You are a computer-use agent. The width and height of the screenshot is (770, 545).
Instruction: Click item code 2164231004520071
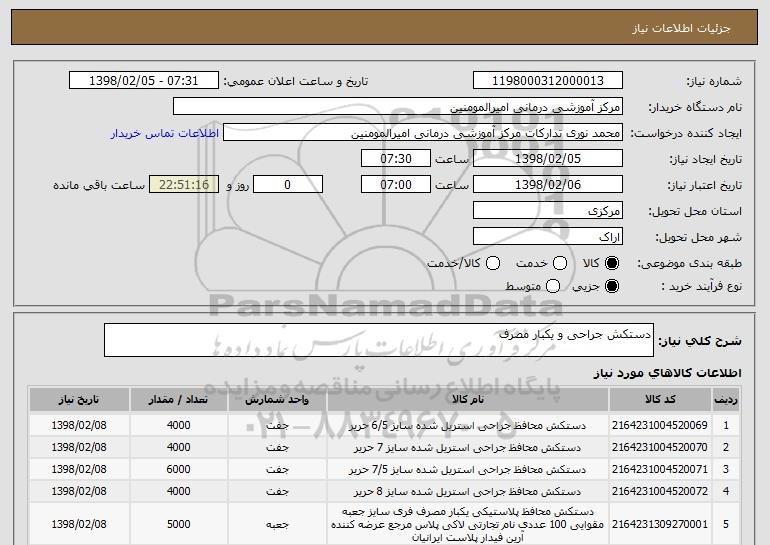pos(660,469)
